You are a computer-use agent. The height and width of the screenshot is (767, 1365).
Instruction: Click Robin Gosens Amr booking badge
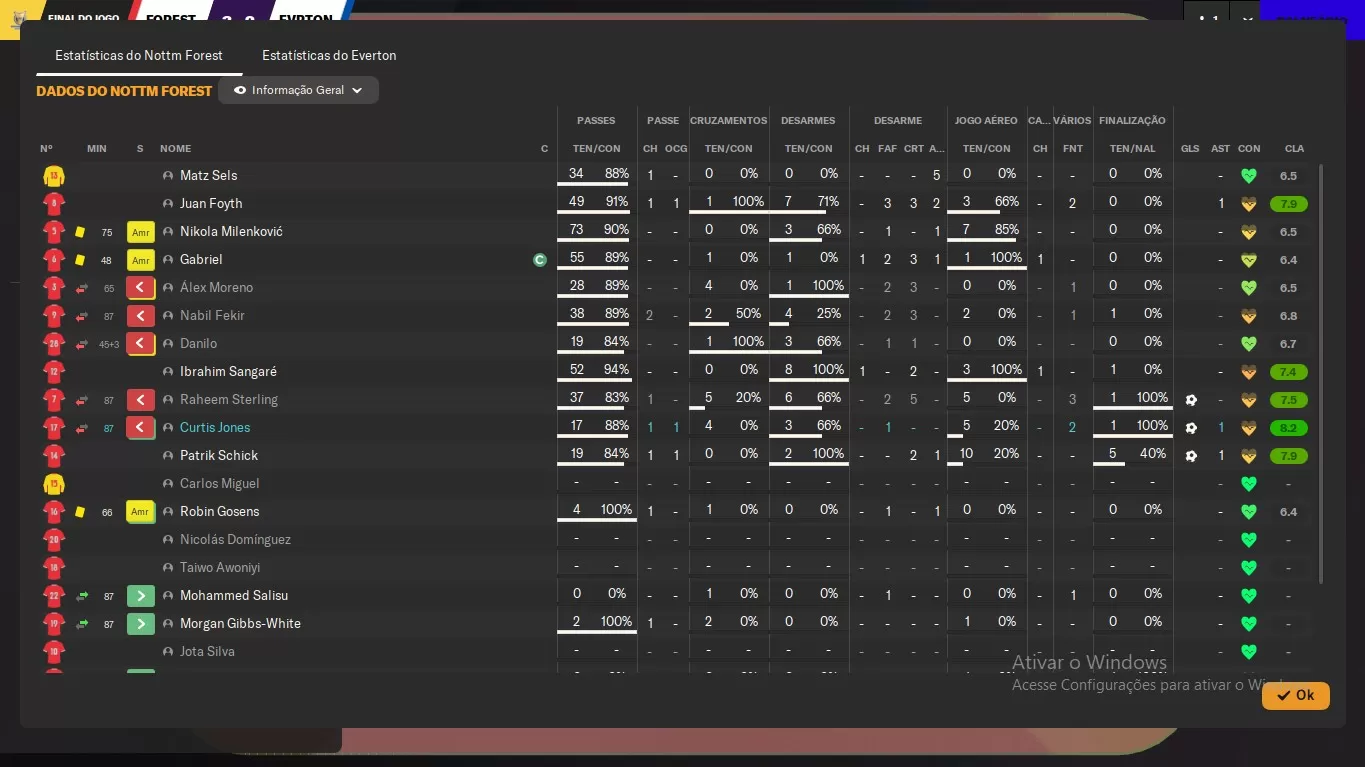click(x=140, y=512)
